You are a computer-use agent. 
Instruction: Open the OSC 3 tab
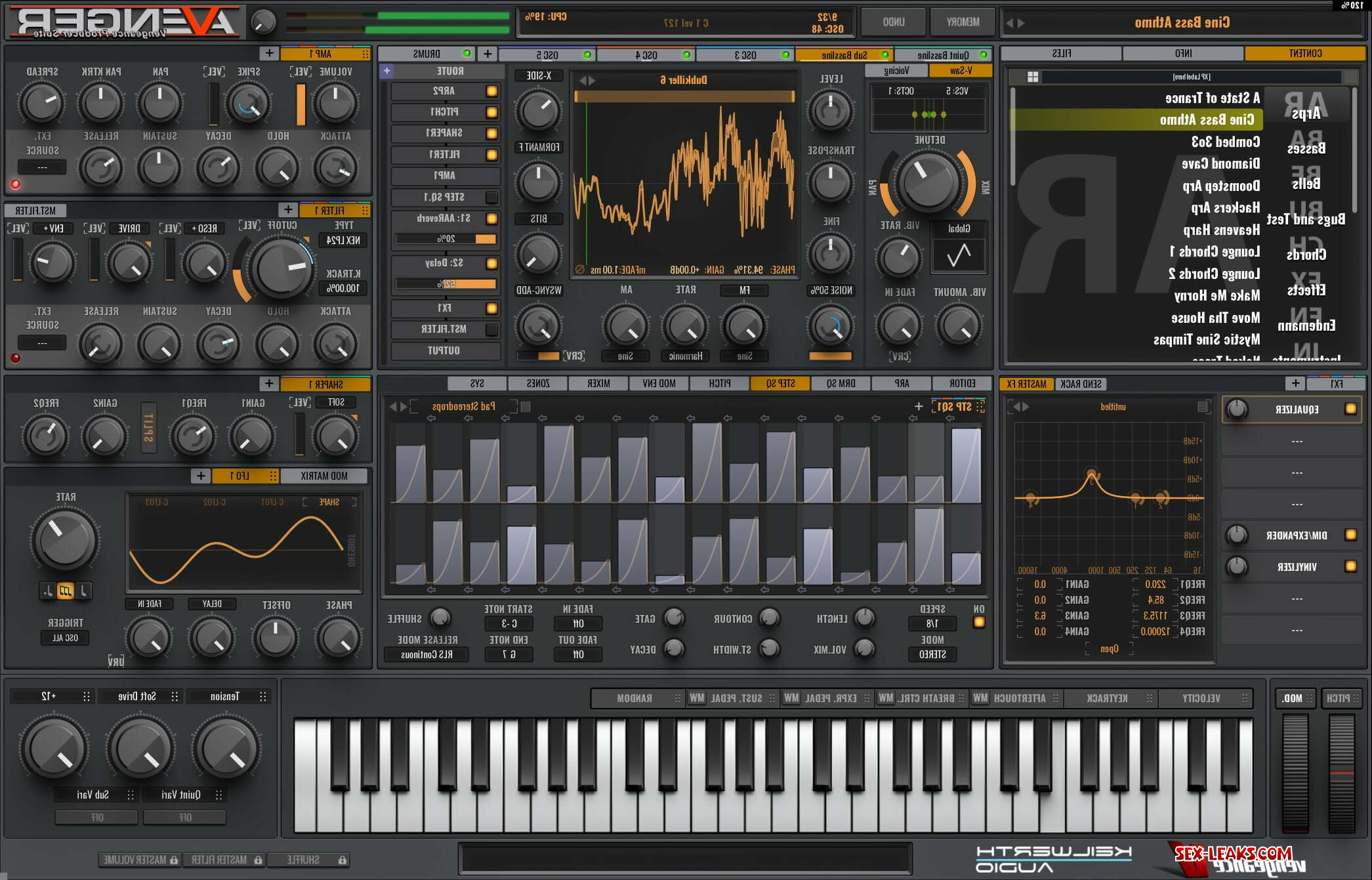745,55
